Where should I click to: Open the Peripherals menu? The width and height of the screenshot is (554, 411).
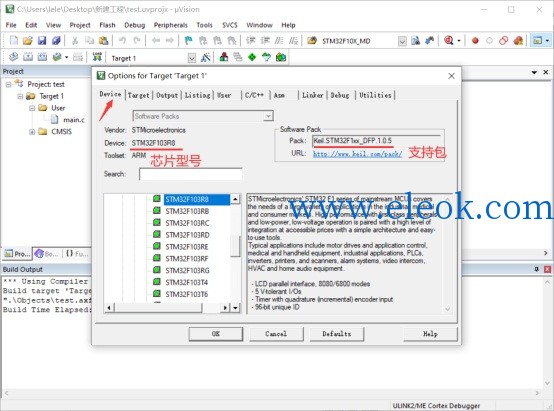click(170, 25)
